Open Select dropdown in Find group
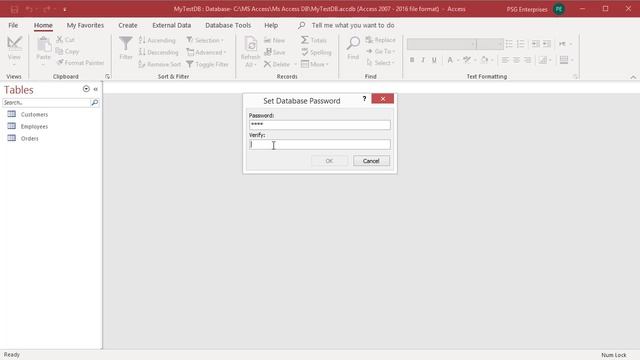 click(380, 63)
